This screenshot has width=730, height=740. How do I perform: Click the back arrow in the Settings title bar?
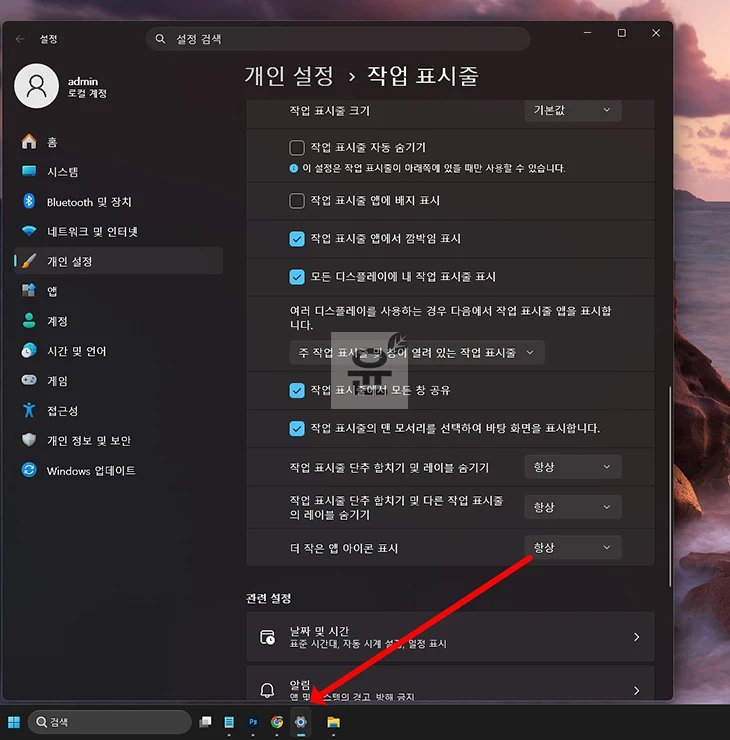20,39
